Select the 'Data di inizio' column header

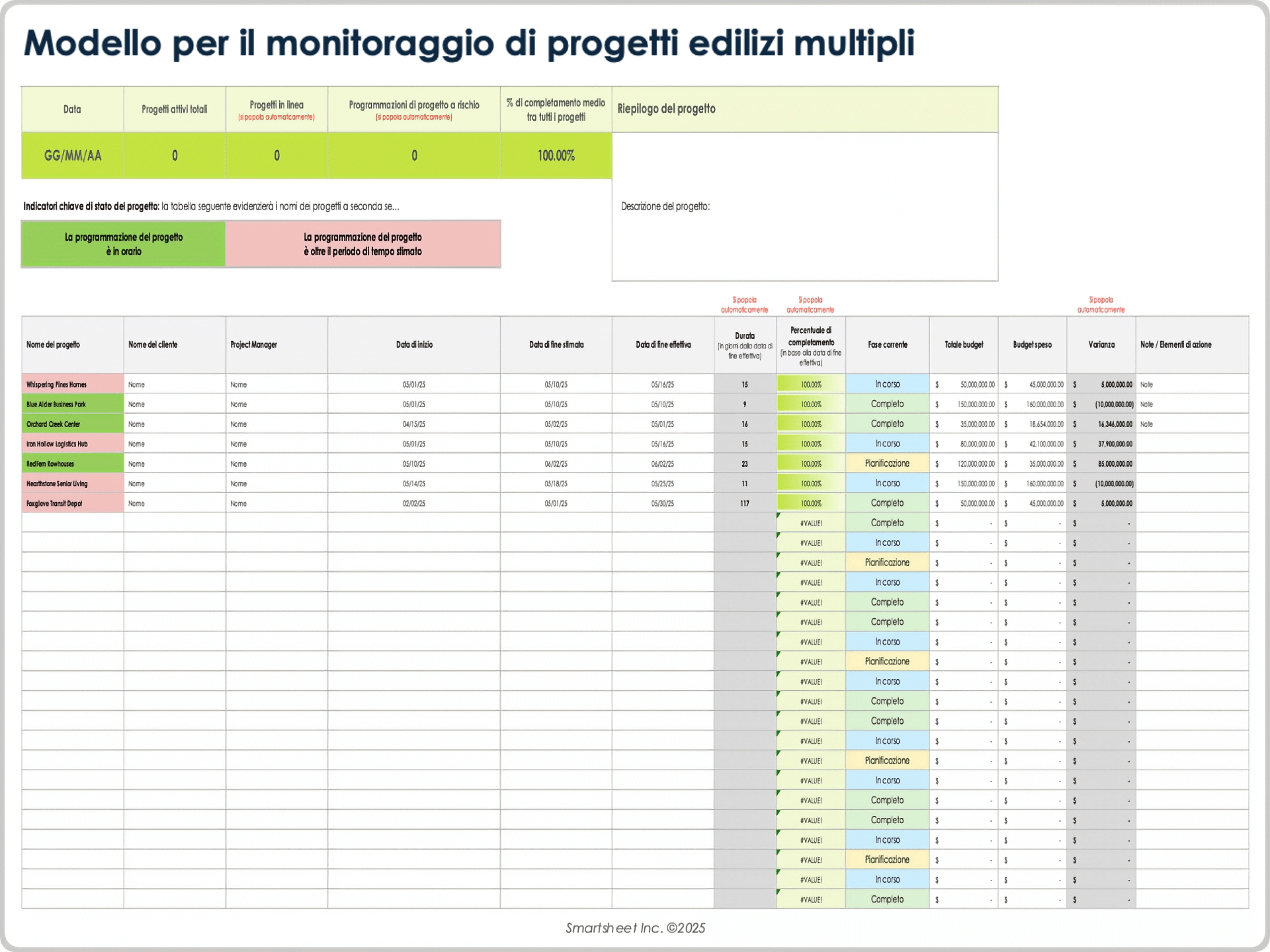pos(414,344)
